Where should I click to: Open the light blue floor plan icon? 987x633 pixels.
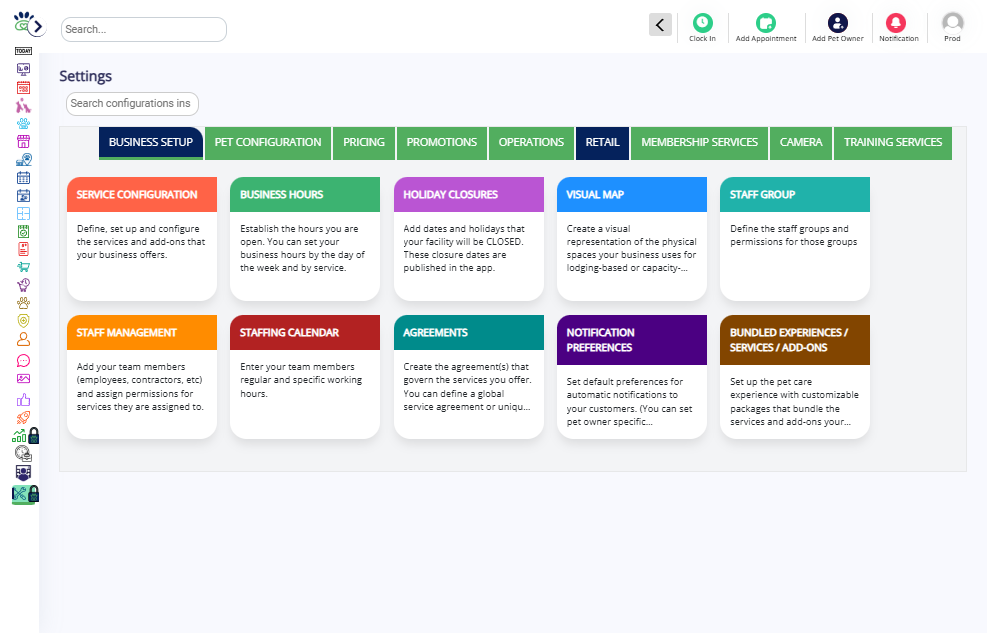23,214
